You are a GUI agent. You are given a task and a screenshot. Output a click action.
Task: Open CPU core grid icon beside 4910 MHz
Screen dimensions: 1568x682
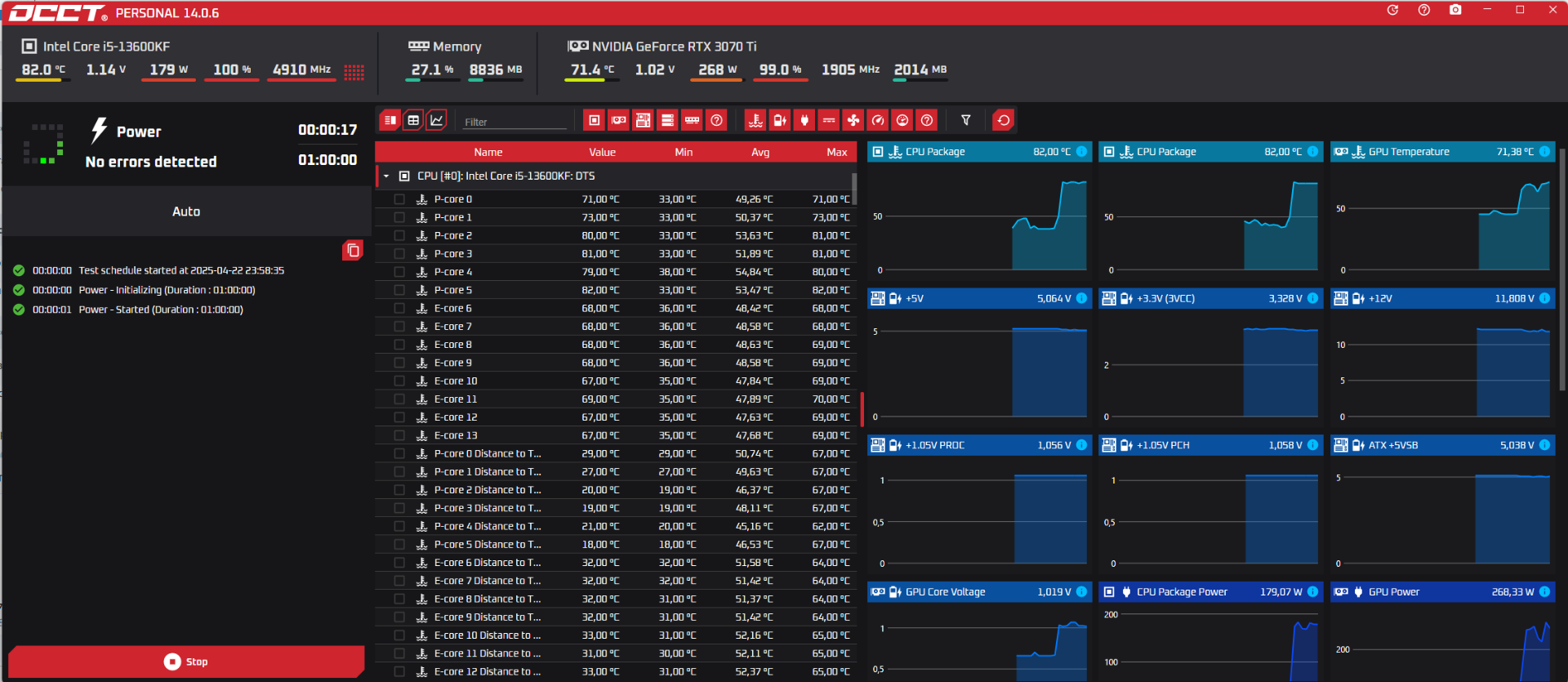(x=354, y=72)
